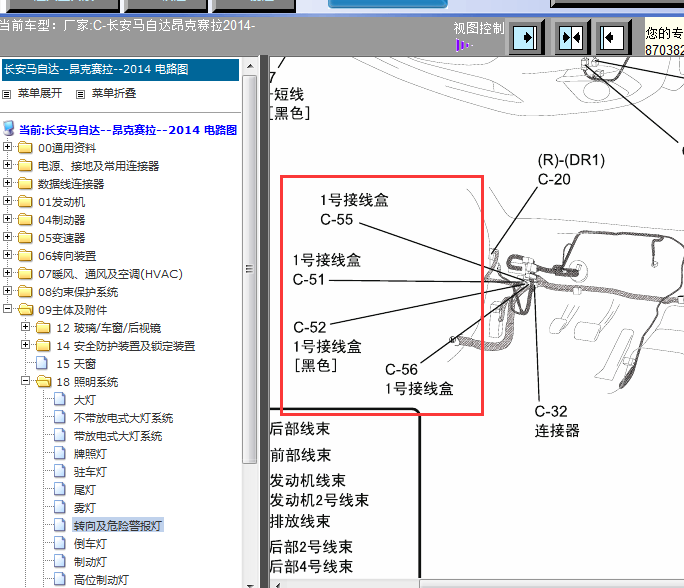Click the document icon beside 驻车灯
684x588 pixels.
tap(59, 471)
